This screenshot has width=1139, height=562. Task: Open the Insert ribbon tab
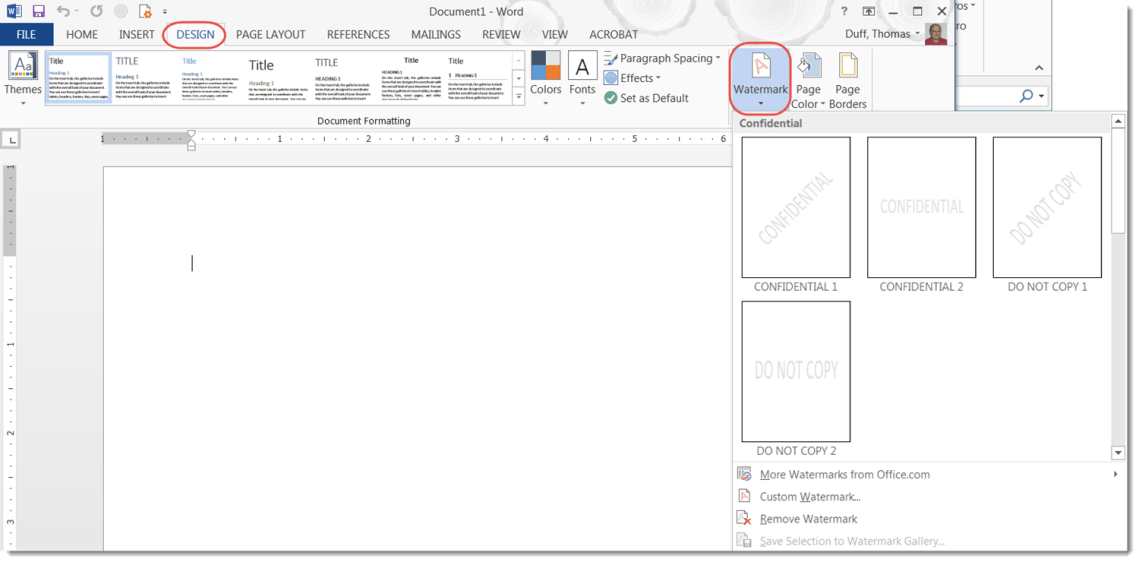[137, 34]
